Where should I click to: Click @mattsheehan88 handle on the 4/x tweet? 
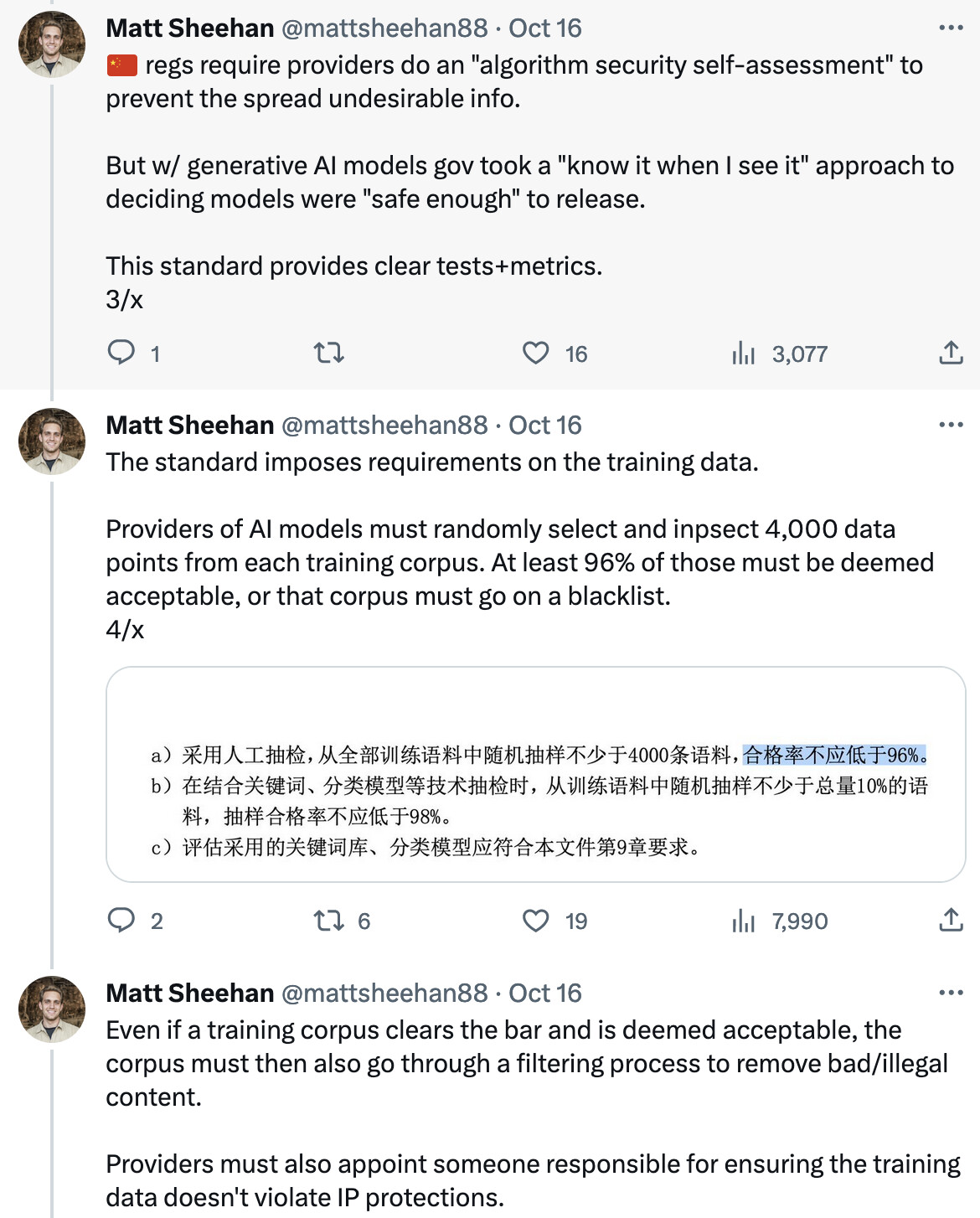click(x=384, y=425)
